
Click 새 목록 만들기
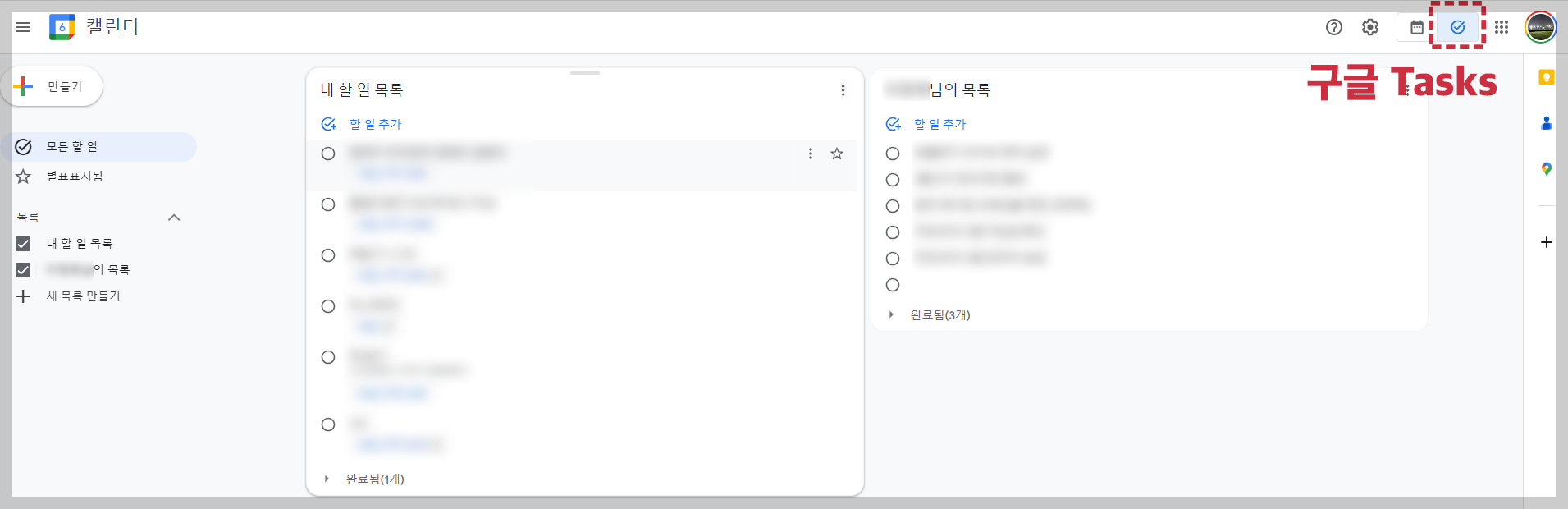pyautogui.click(x=69, y=296)
